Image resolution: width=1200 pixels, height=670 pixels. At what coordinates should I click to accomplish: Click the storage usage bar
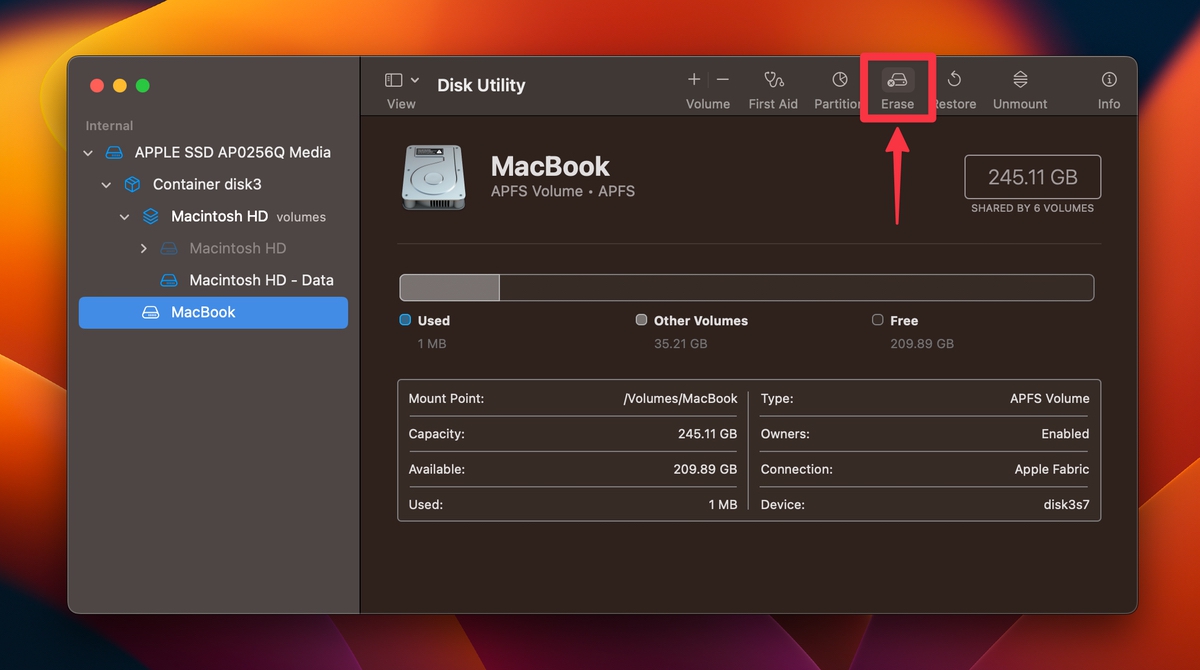click(x=746, y=287)
